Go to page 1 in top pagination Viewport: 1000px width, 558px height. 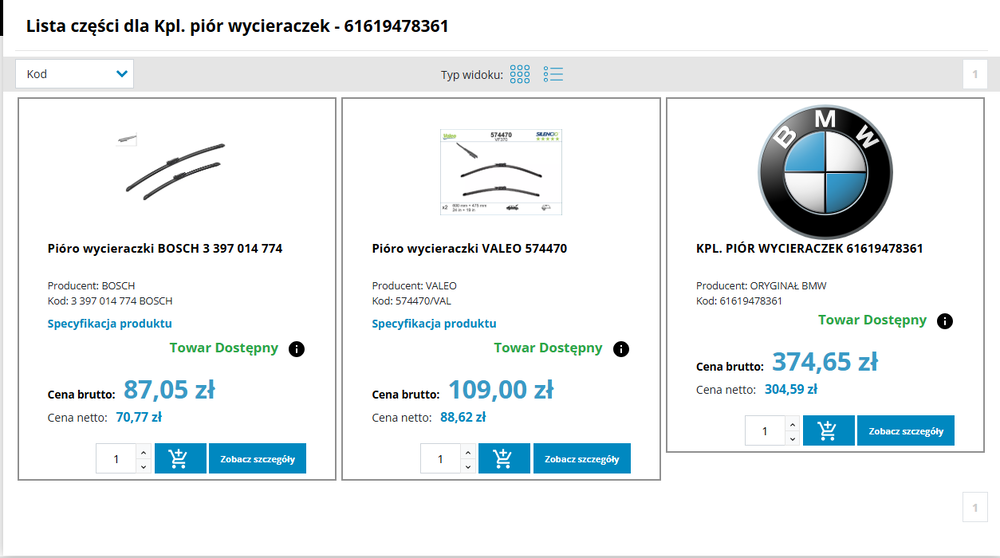974,74
